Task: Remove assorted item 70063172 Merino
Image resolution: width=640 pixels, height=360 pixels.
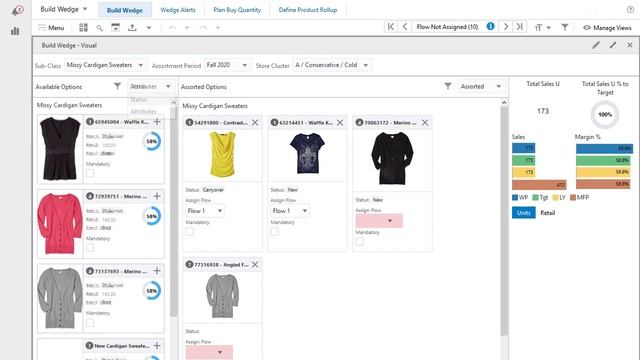Action: pyautogui.click(x=425, y=122)
